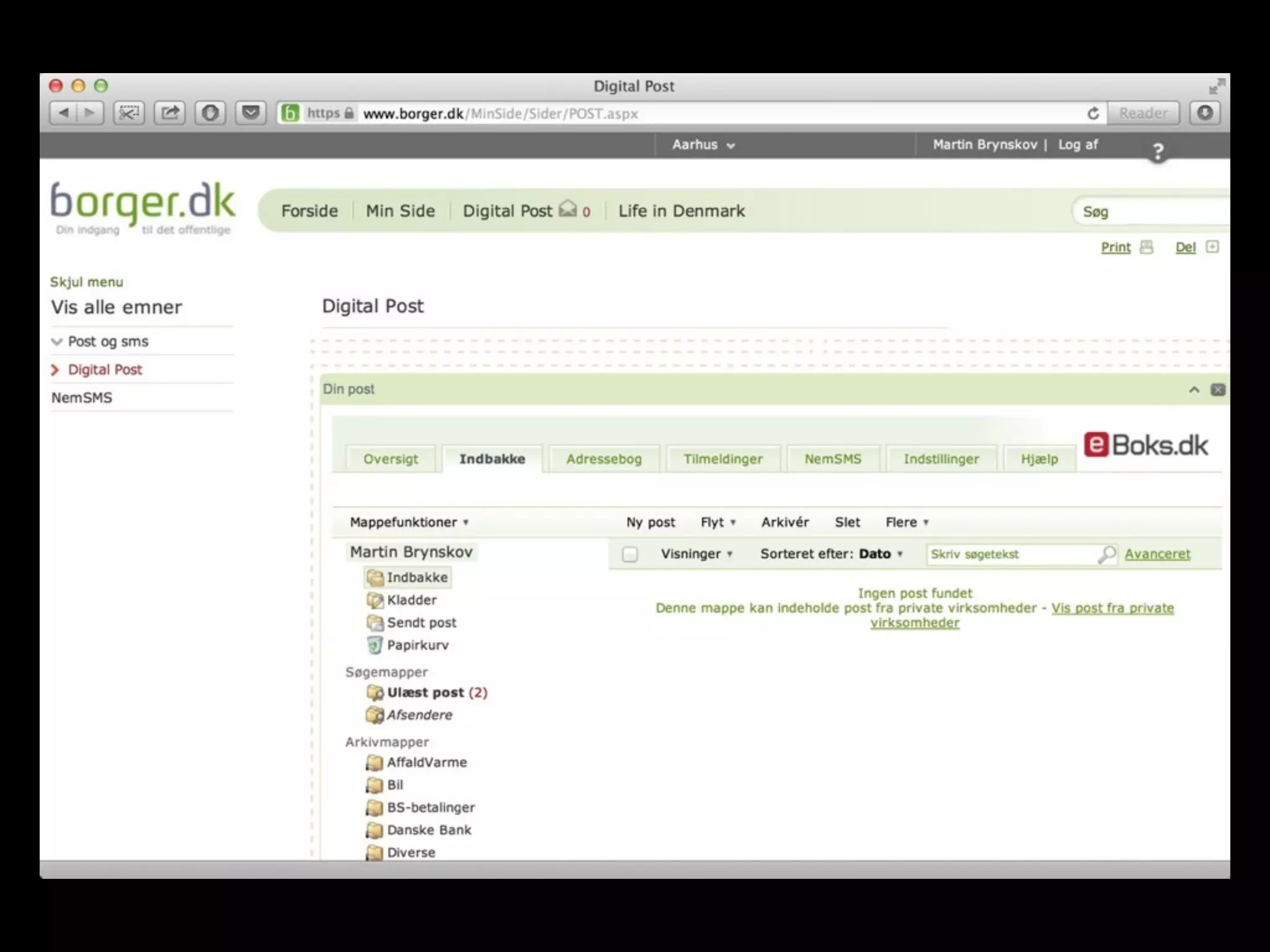Open the Safari downloads icon
Screen dimensions: 1270x952
pos(1205,113)
